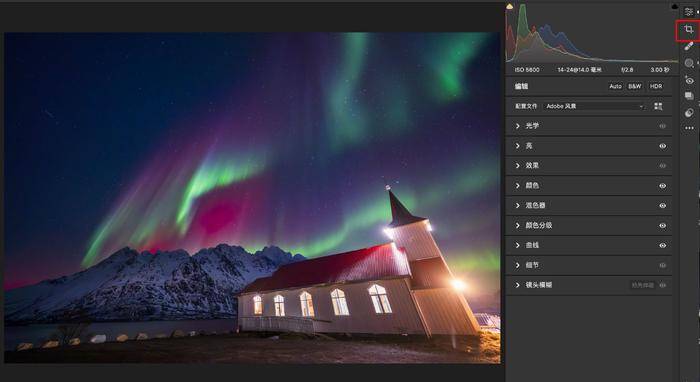Open the Edit sliders tool icon
The width and height of the screenshot is (700, 382).
pyautogui.click(x=689, y=12)
